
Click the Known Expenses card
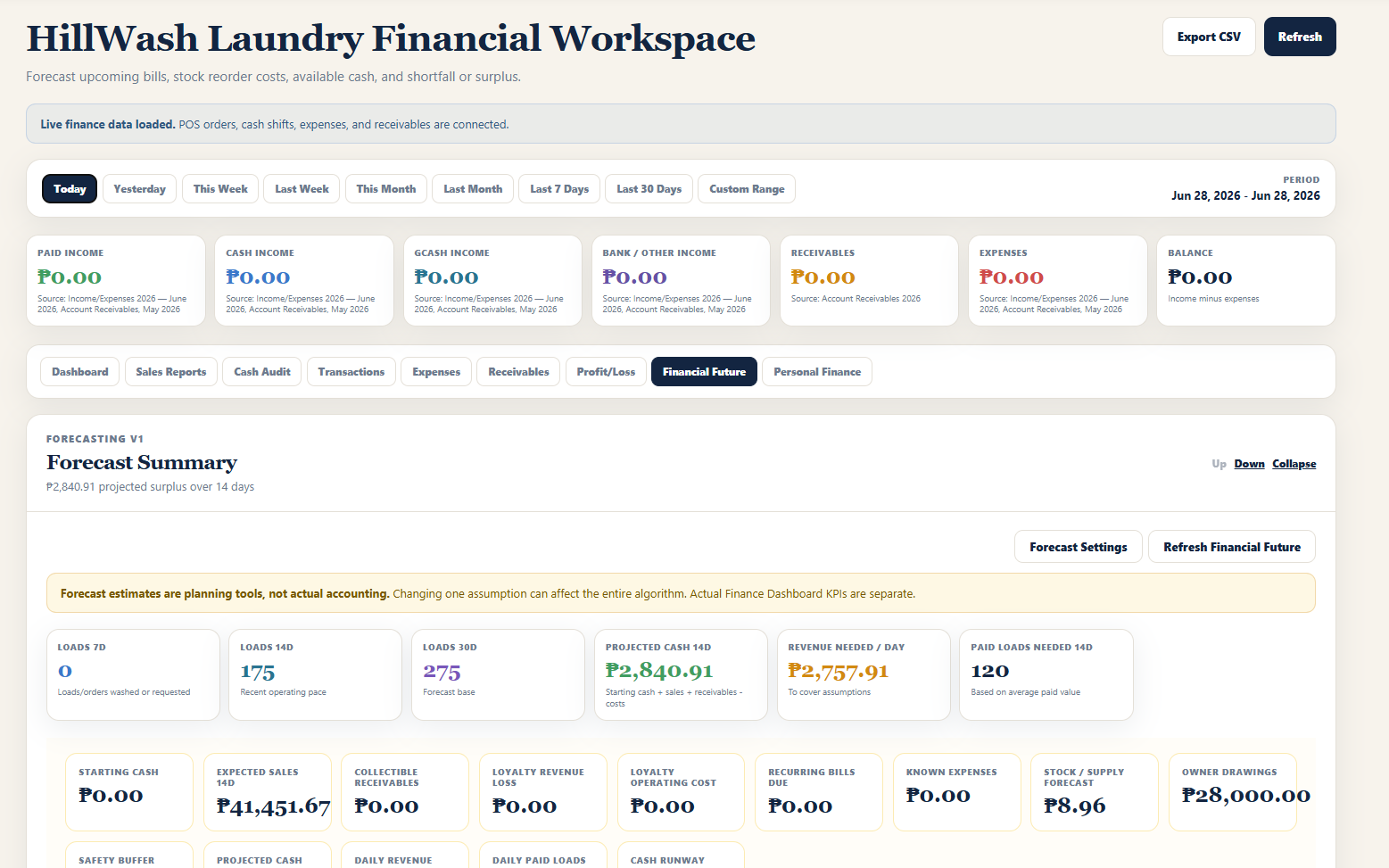[956, 792]
